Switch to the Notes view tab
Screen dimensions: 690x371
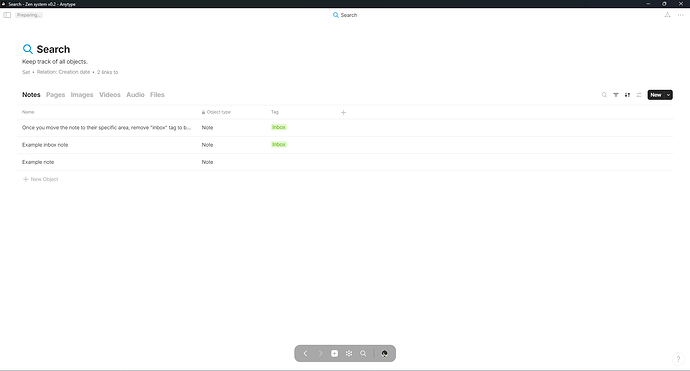tap(31, 95)
